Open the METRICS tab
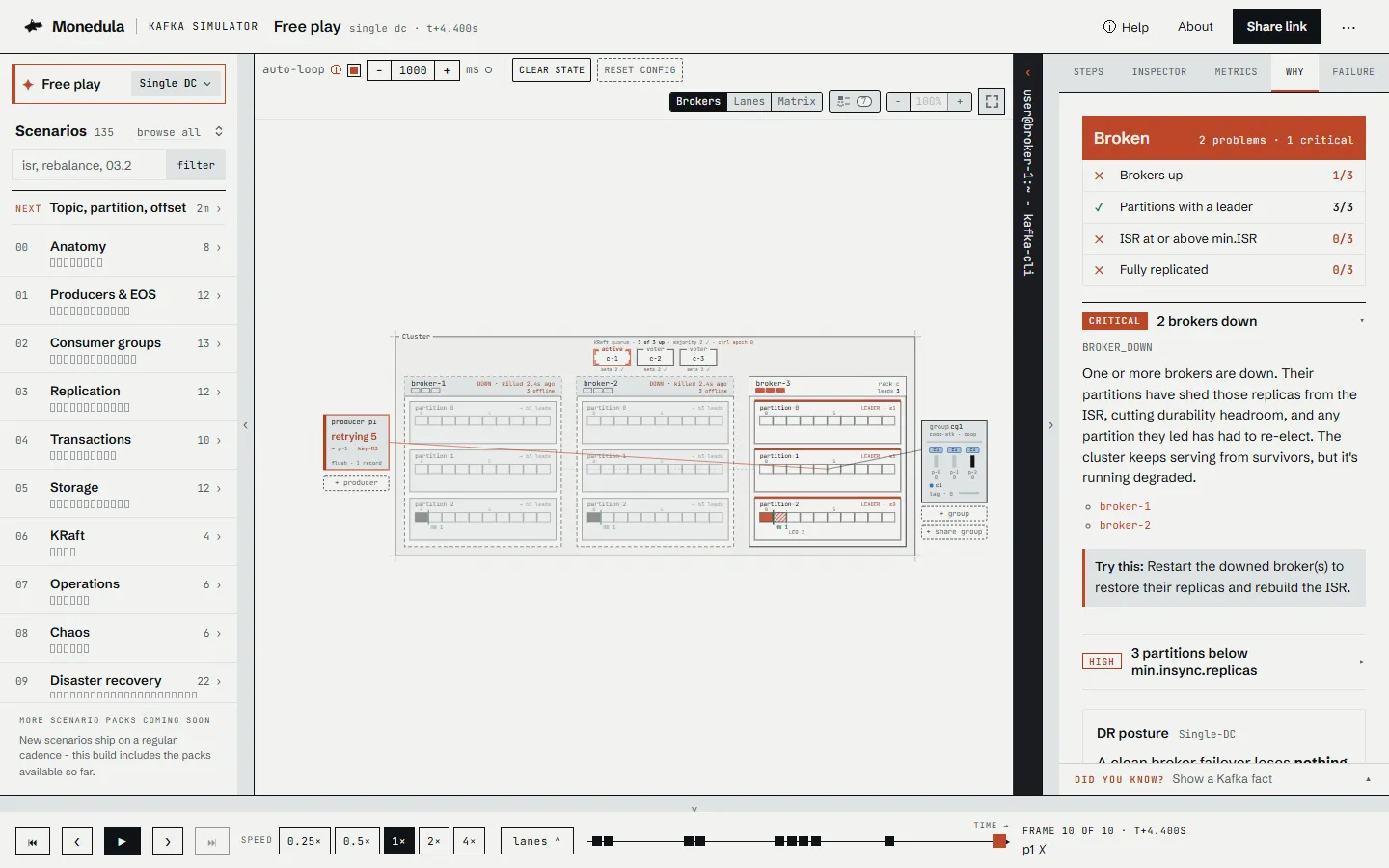This screenshot has width=1389, height=868. tap(1236, 72)
